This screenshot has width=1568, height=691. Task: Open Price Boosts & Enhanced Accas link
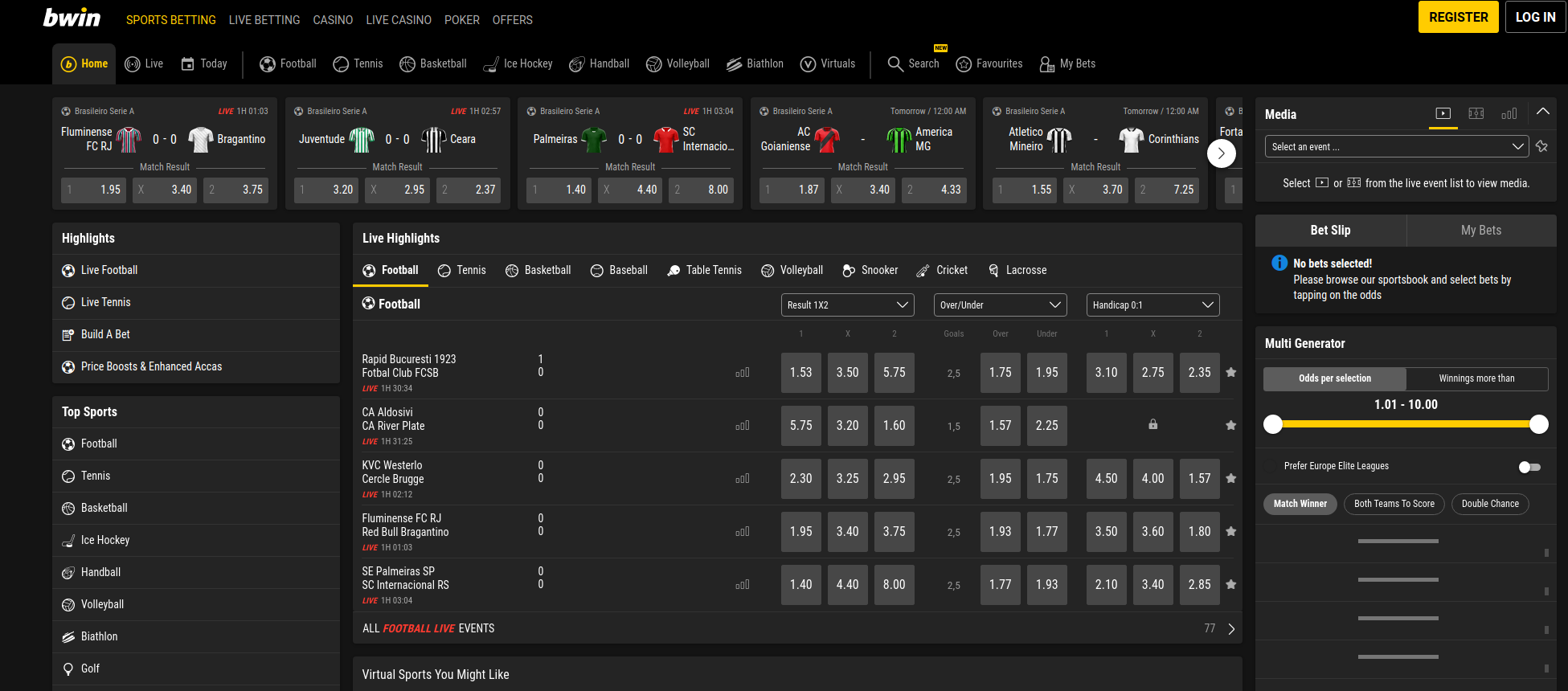tap(196, 366)
